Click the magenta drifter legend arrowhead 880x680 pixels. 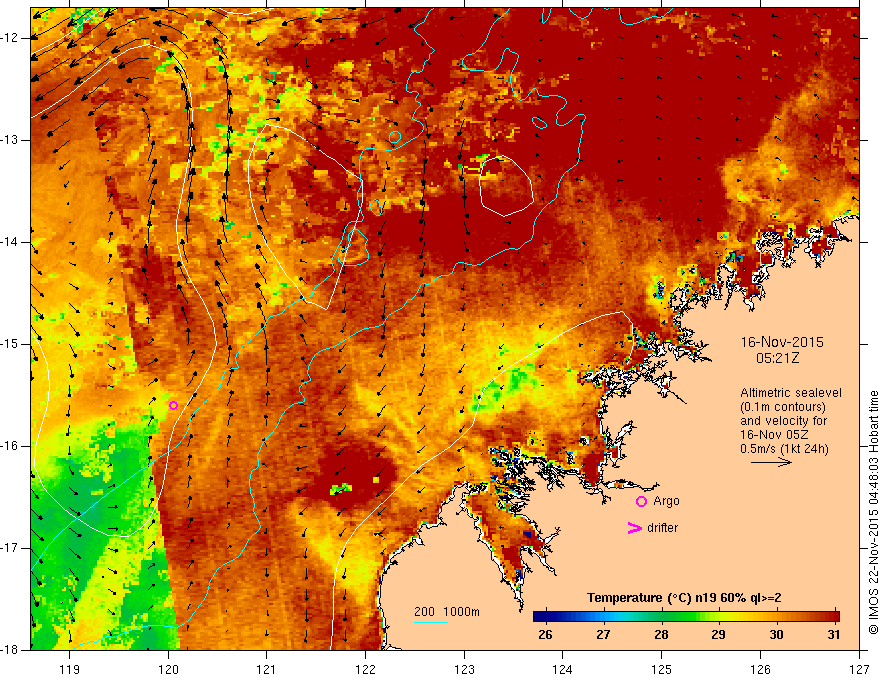coord(635,528)
